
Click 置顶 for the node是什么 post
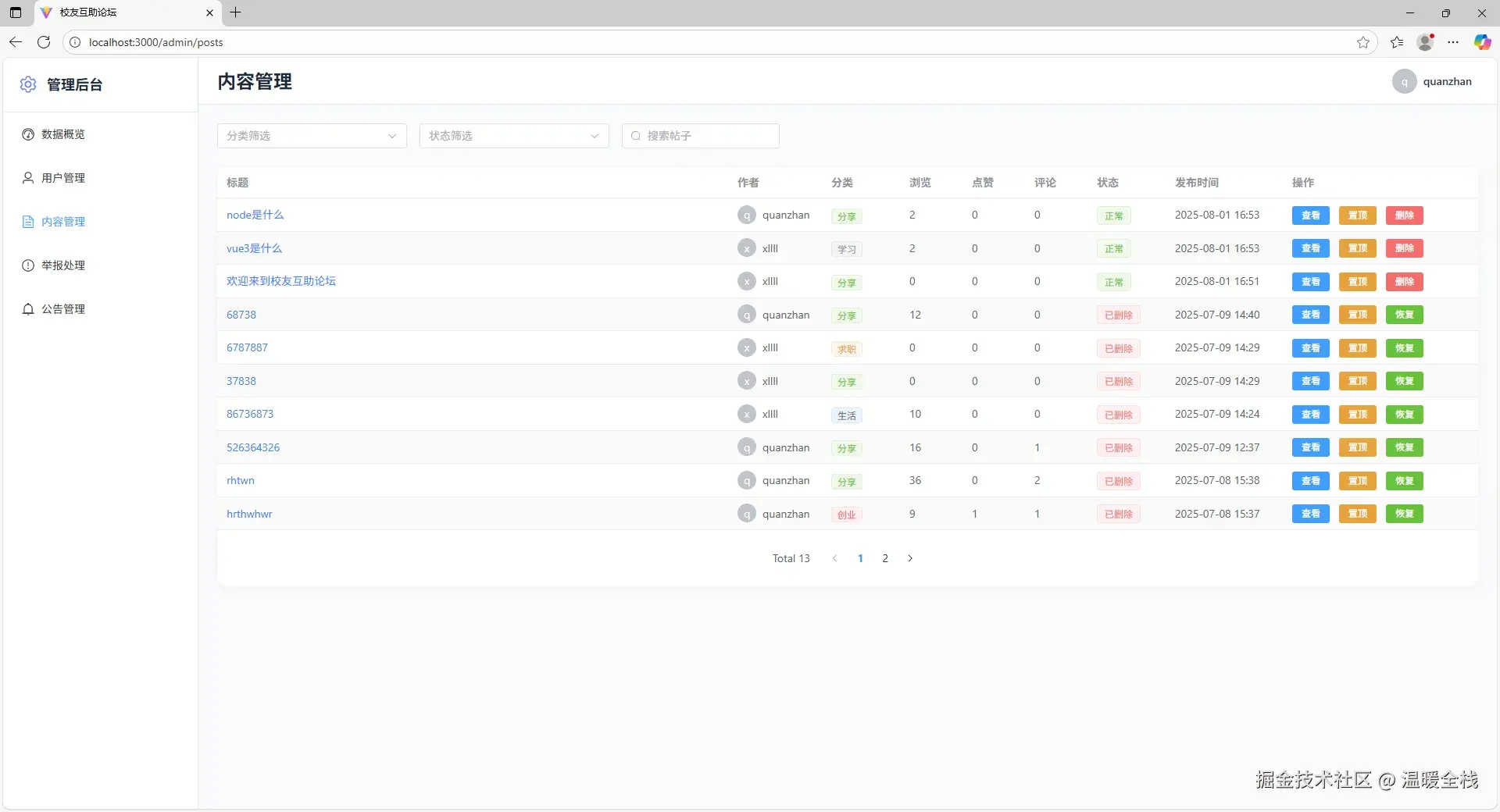pyautogui.click(x=1358, y=215)
